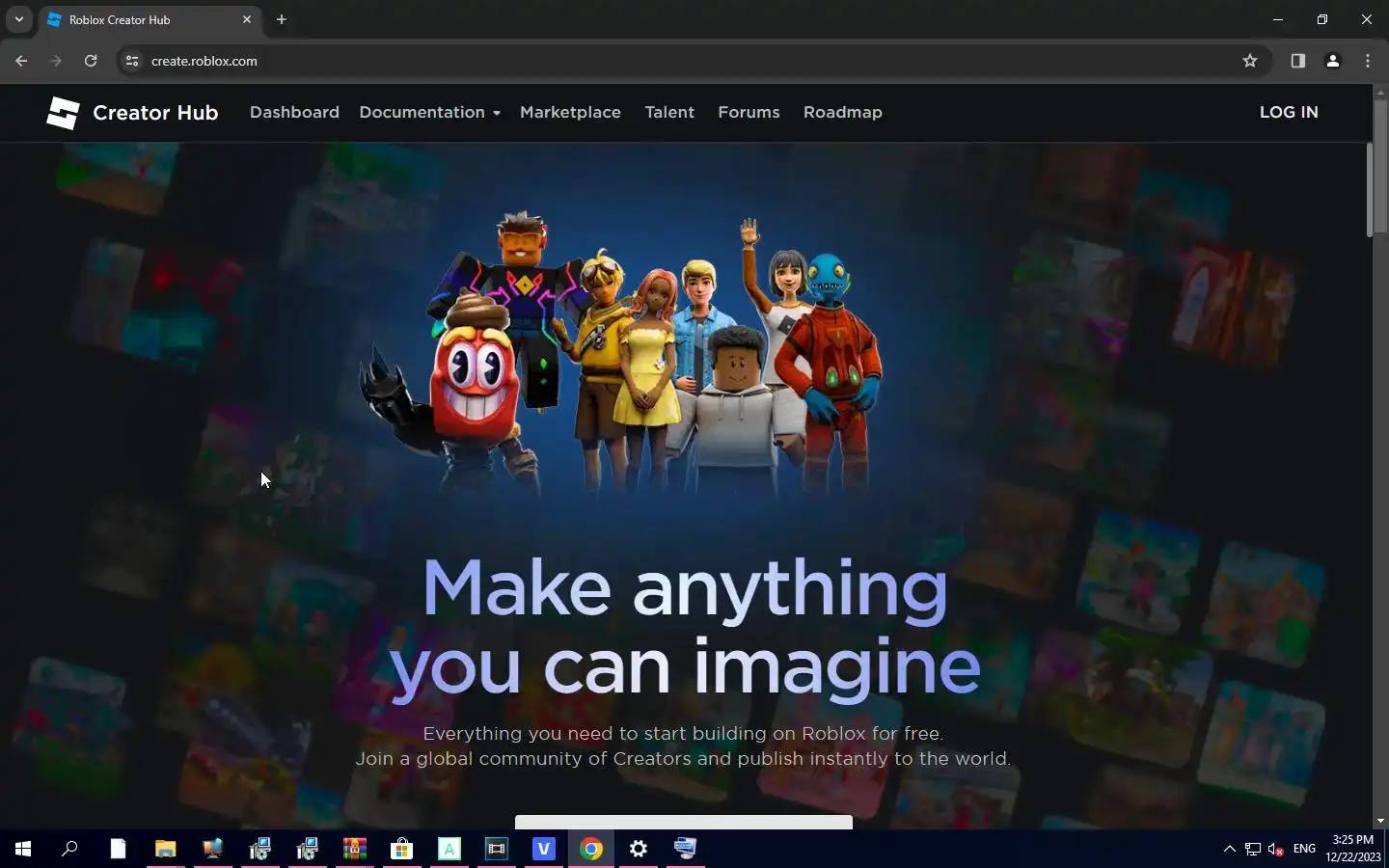The height and width of the screenshot is (868, 1389).
Task: Open the blank document taskbar icon
Action: point(118,849)
